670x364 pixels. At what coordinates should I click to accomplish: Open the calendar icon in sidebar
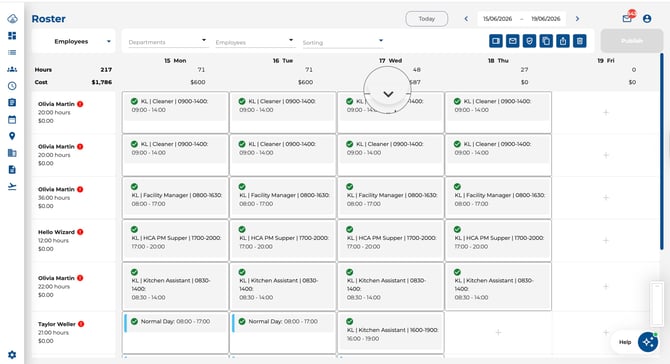[x=12, y=119]
